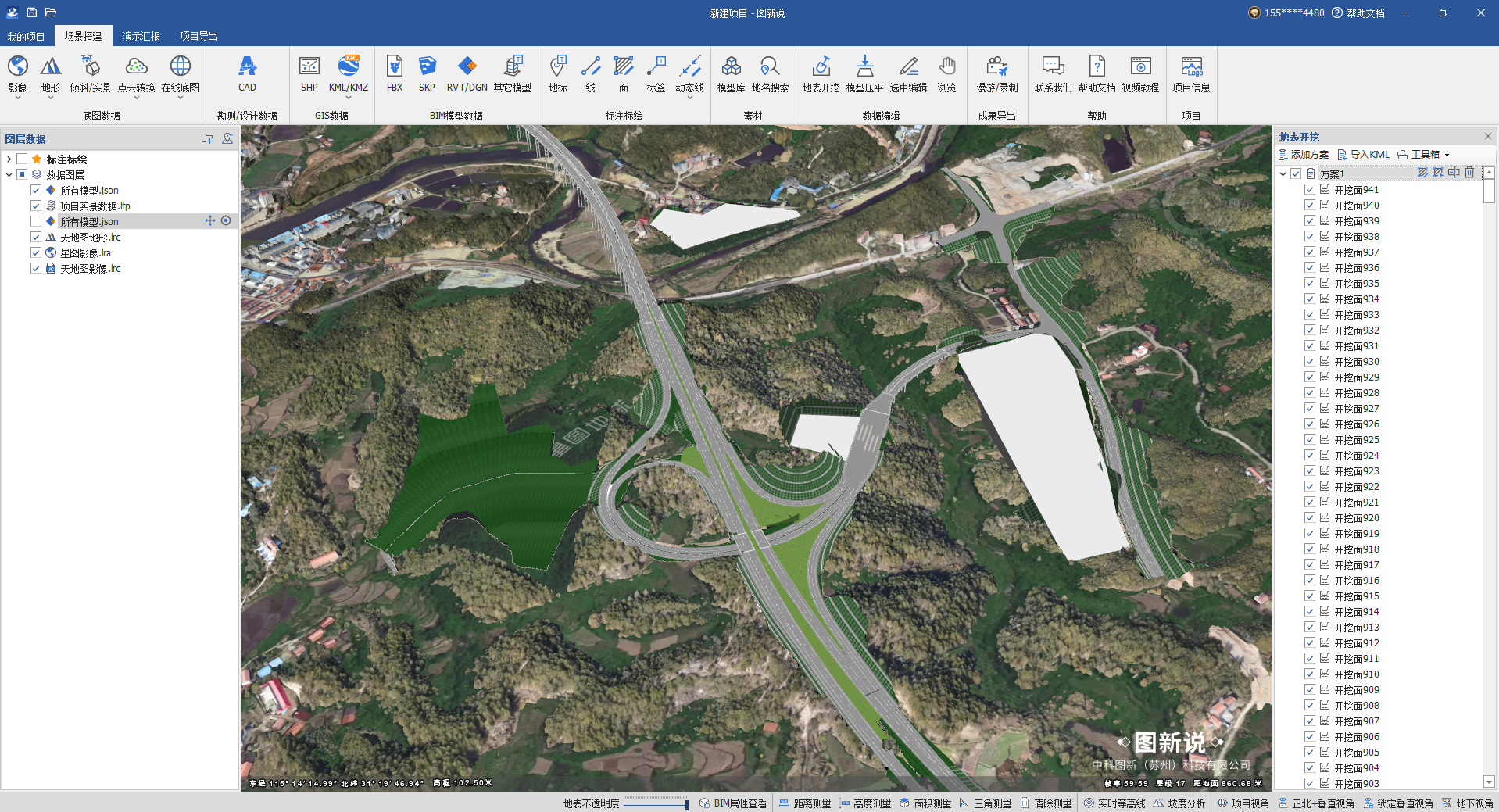This screenshot has height=812, width=1499.
Task: Enable the unchecked 所有模型.json layer
Action: [36, 221]
